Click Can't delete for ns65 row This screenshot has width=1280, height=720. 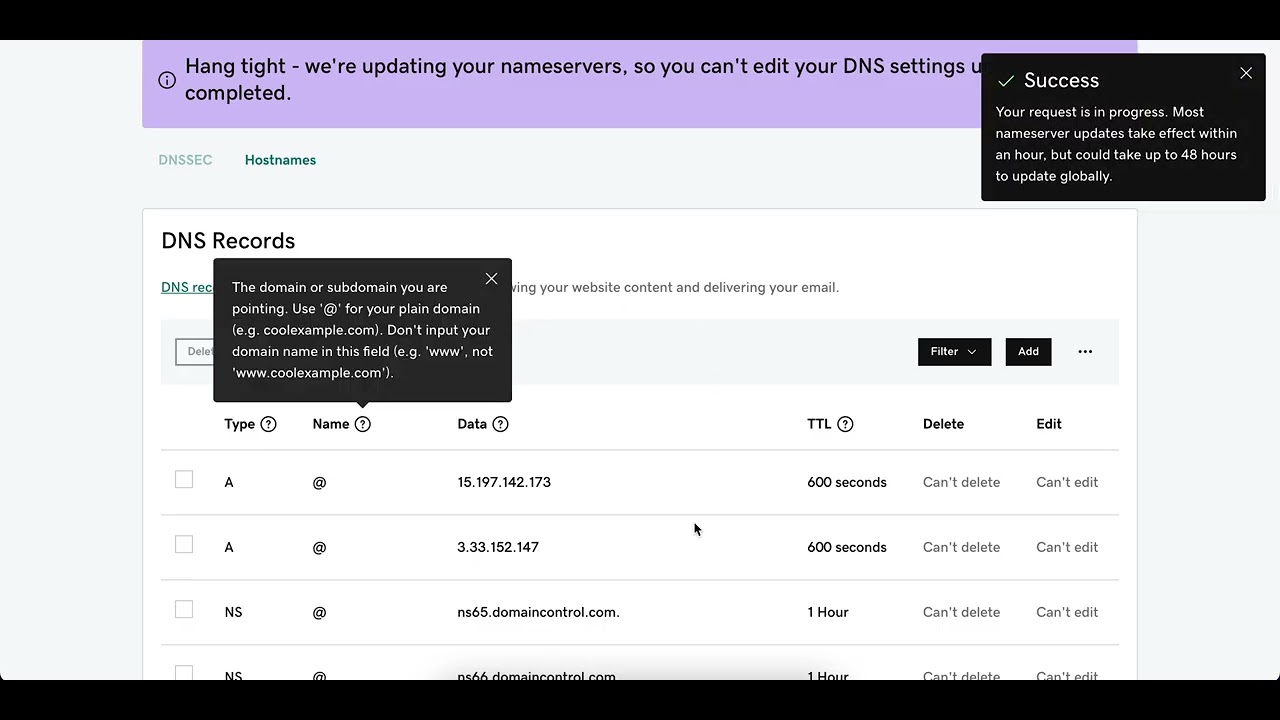(x=961, y=612)
